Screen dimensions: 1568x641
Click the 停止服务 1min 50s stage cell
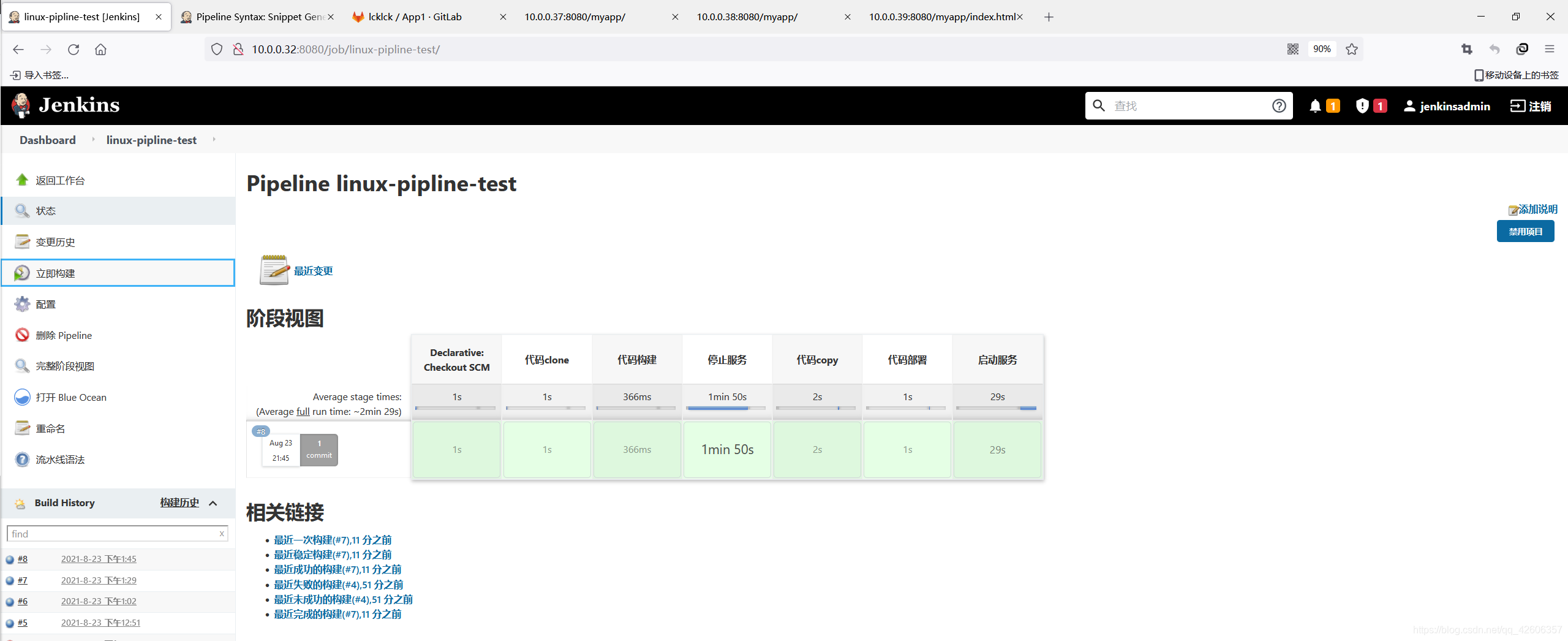click(727, 450)
